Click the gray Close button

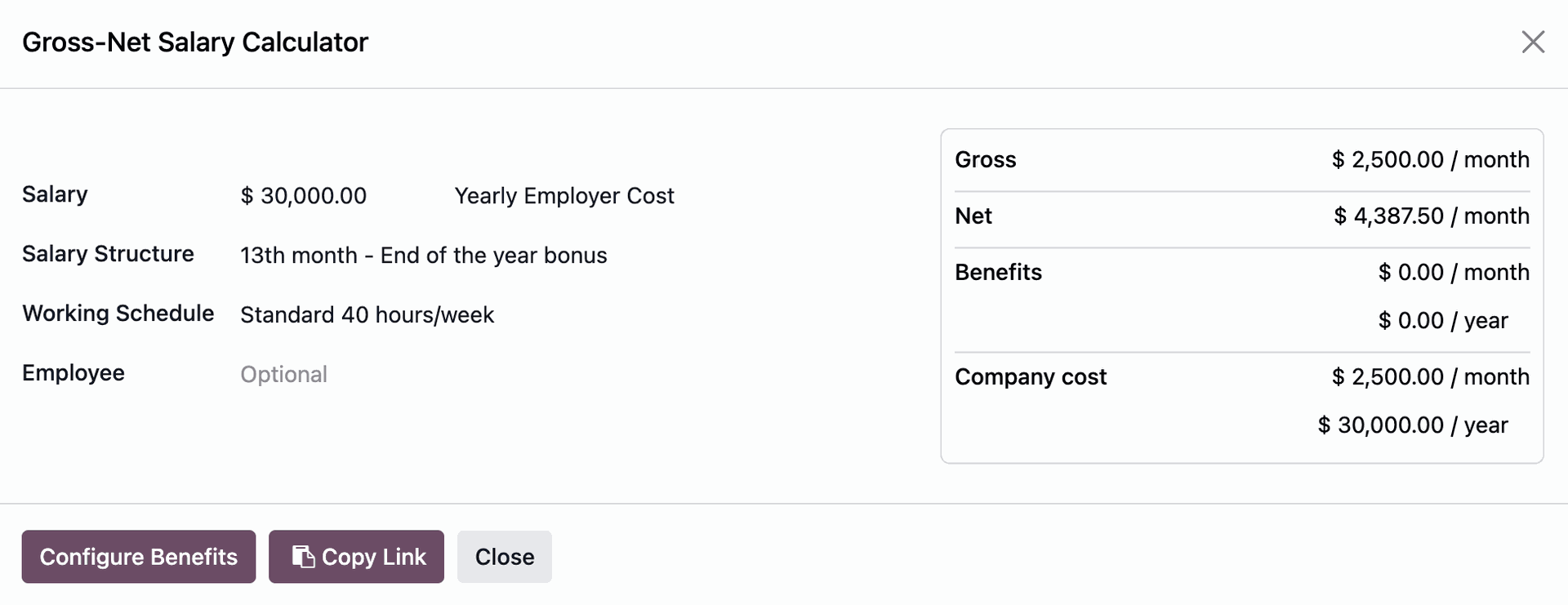tap(504, 557)
